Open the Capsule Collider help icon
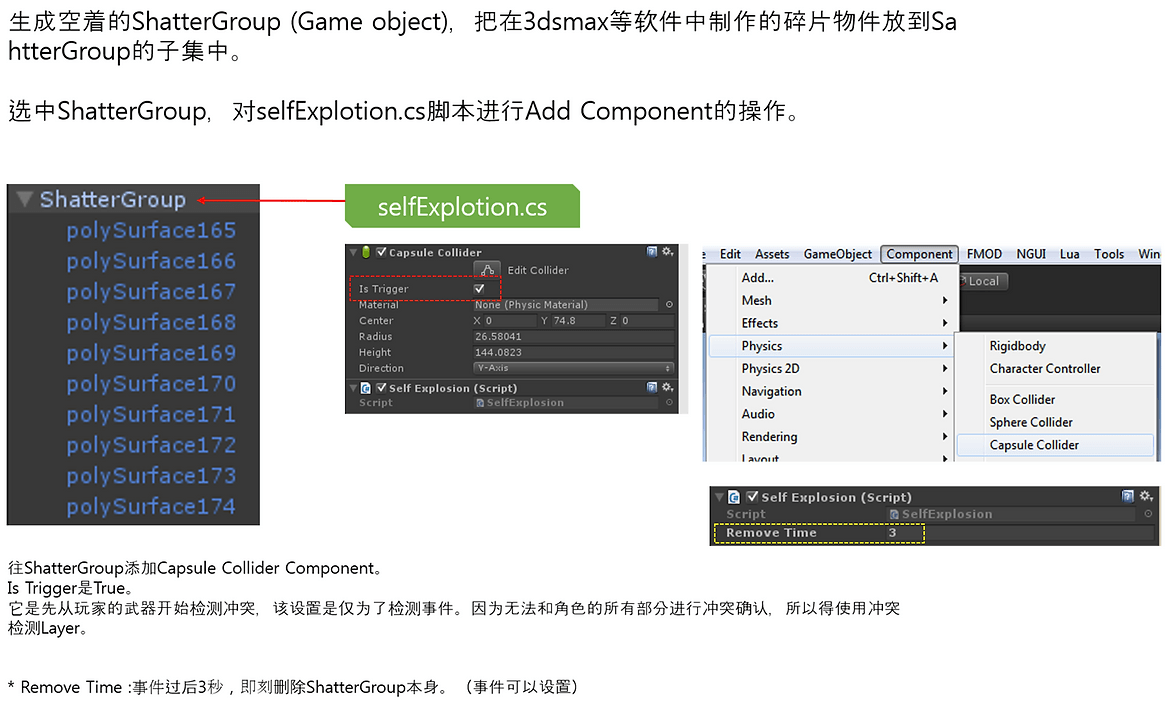Image resolution: width=1175 pixels, height=702 pixels. 652,253
